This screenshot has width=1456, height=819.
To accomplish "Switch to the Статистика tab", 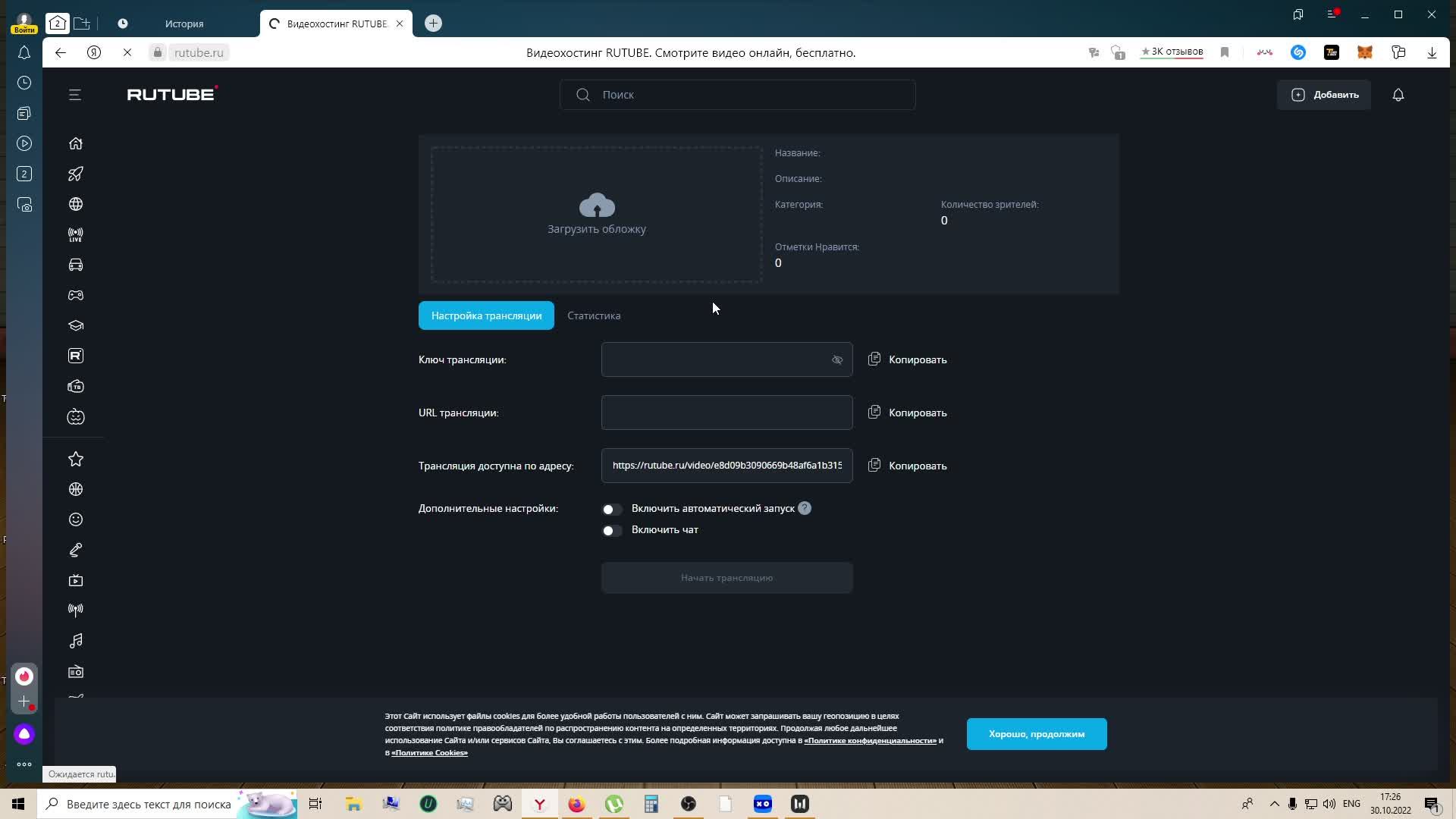I will pos(594,315).
